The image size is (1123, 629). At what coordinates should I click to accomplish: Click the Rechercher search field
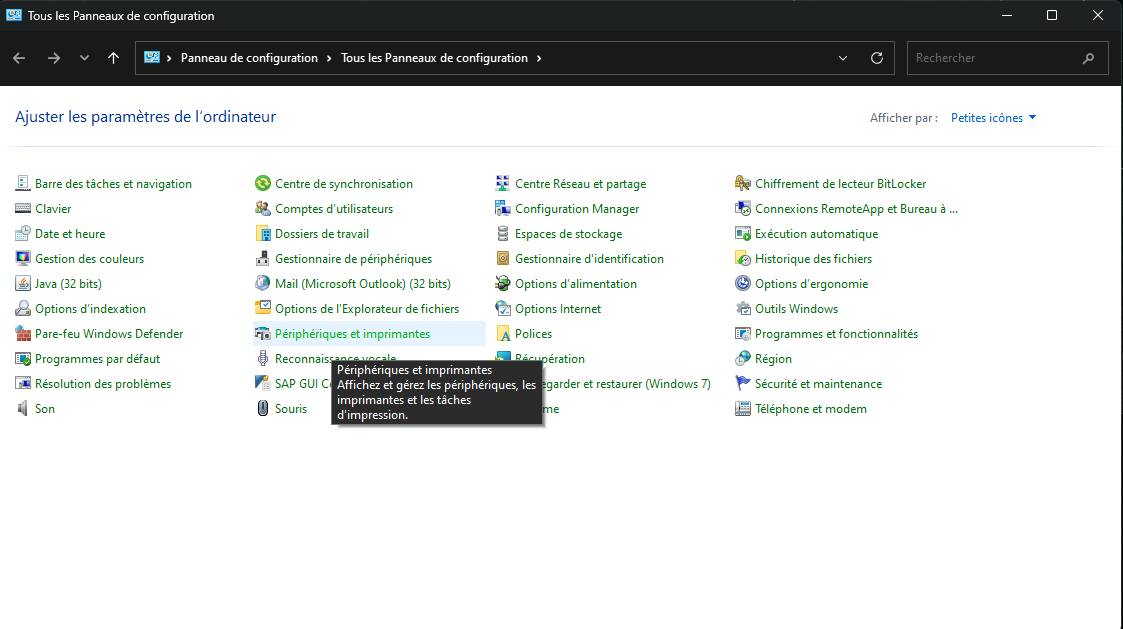(995, 58)
